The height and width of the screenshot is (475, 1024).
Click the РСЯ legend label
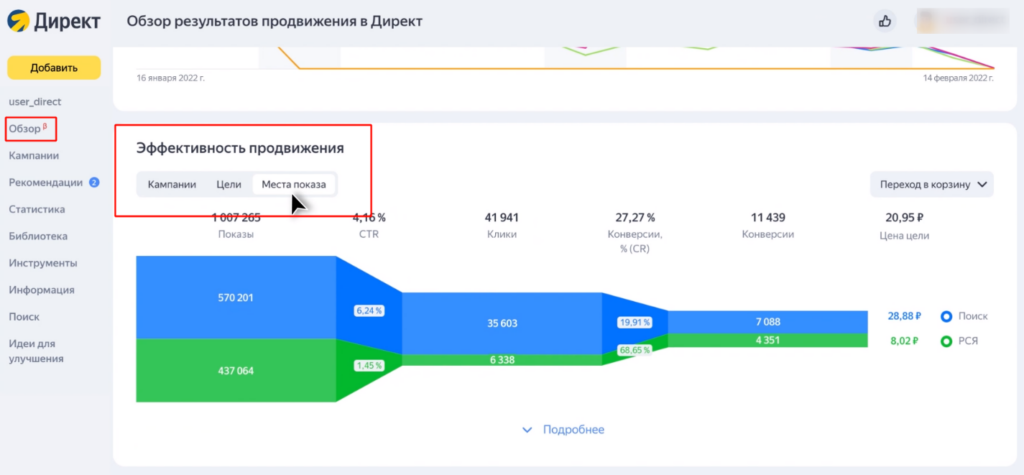(x=968, y=340)
